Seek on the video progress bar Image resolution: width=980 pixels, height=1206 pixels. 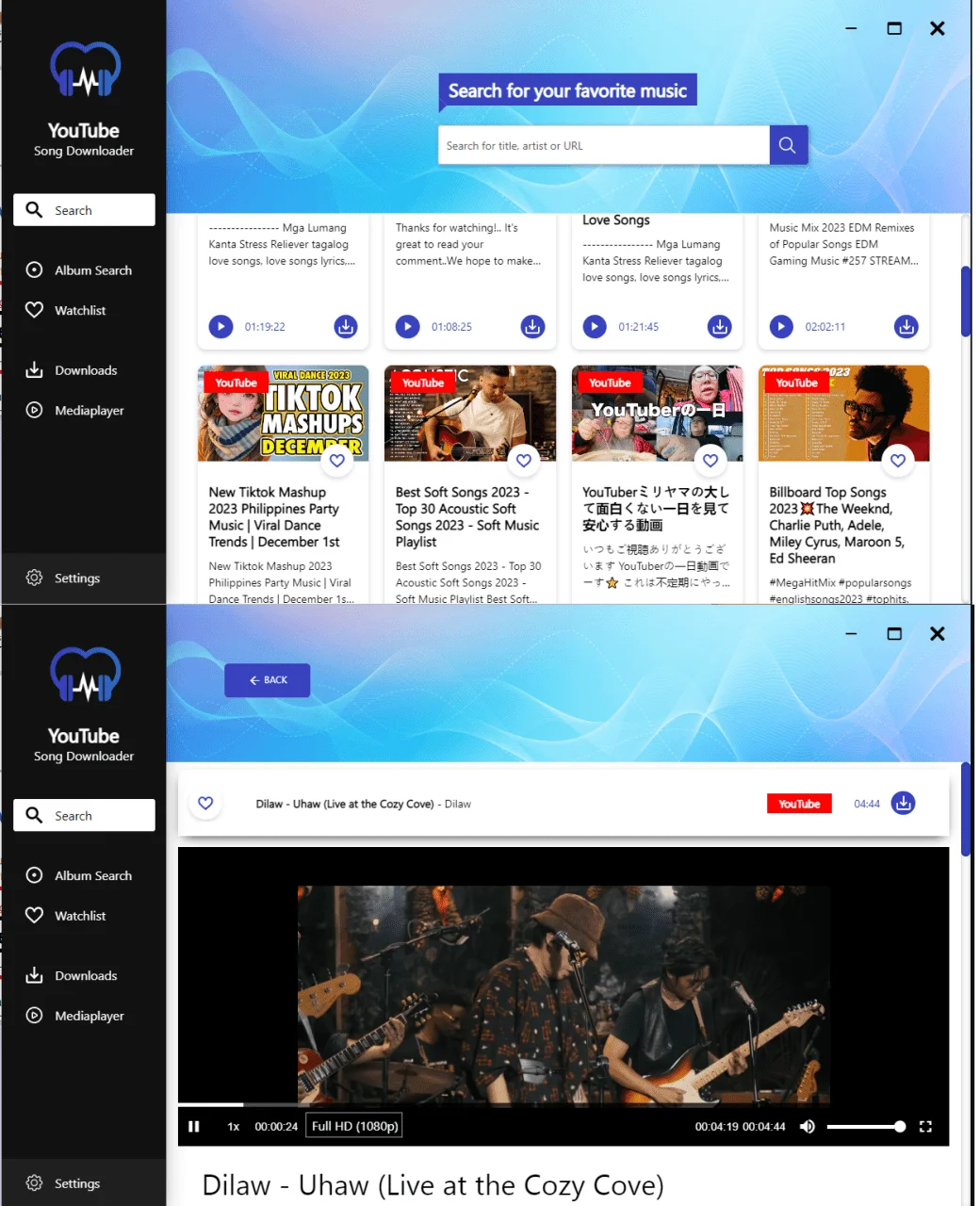point(563,1104)
